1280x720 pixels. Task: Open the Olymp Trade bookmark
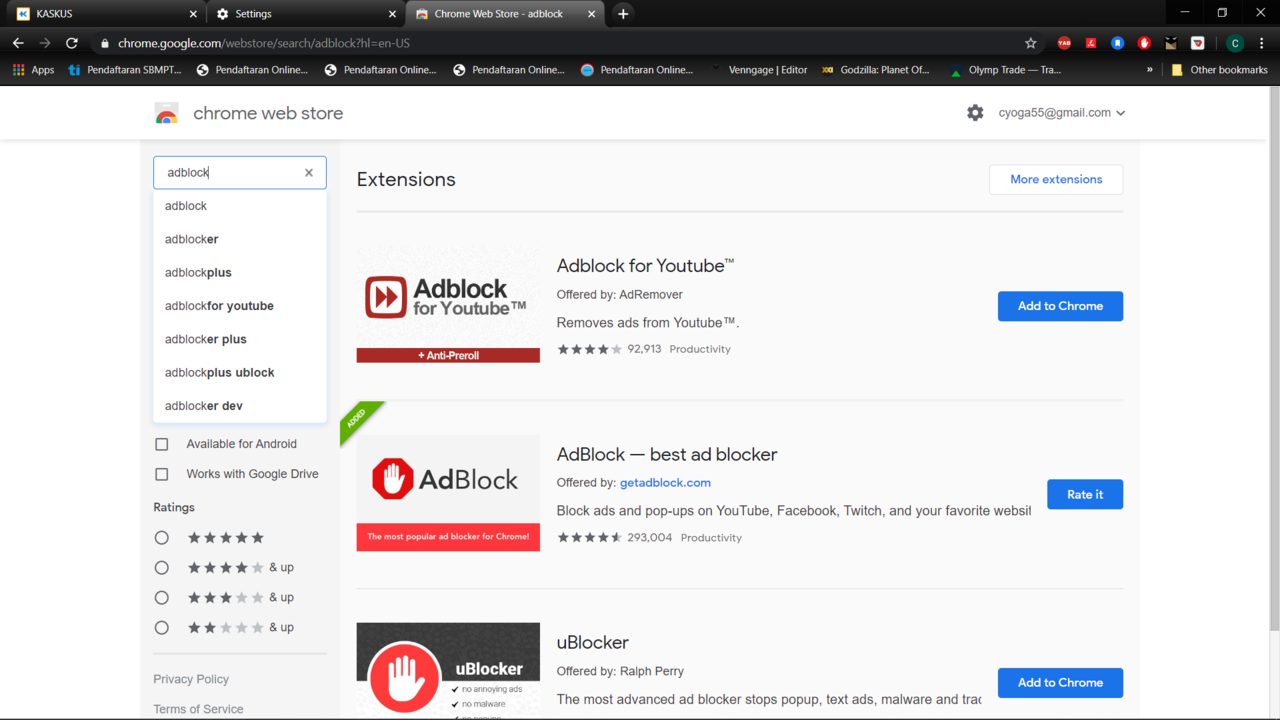pos(1005,70)
